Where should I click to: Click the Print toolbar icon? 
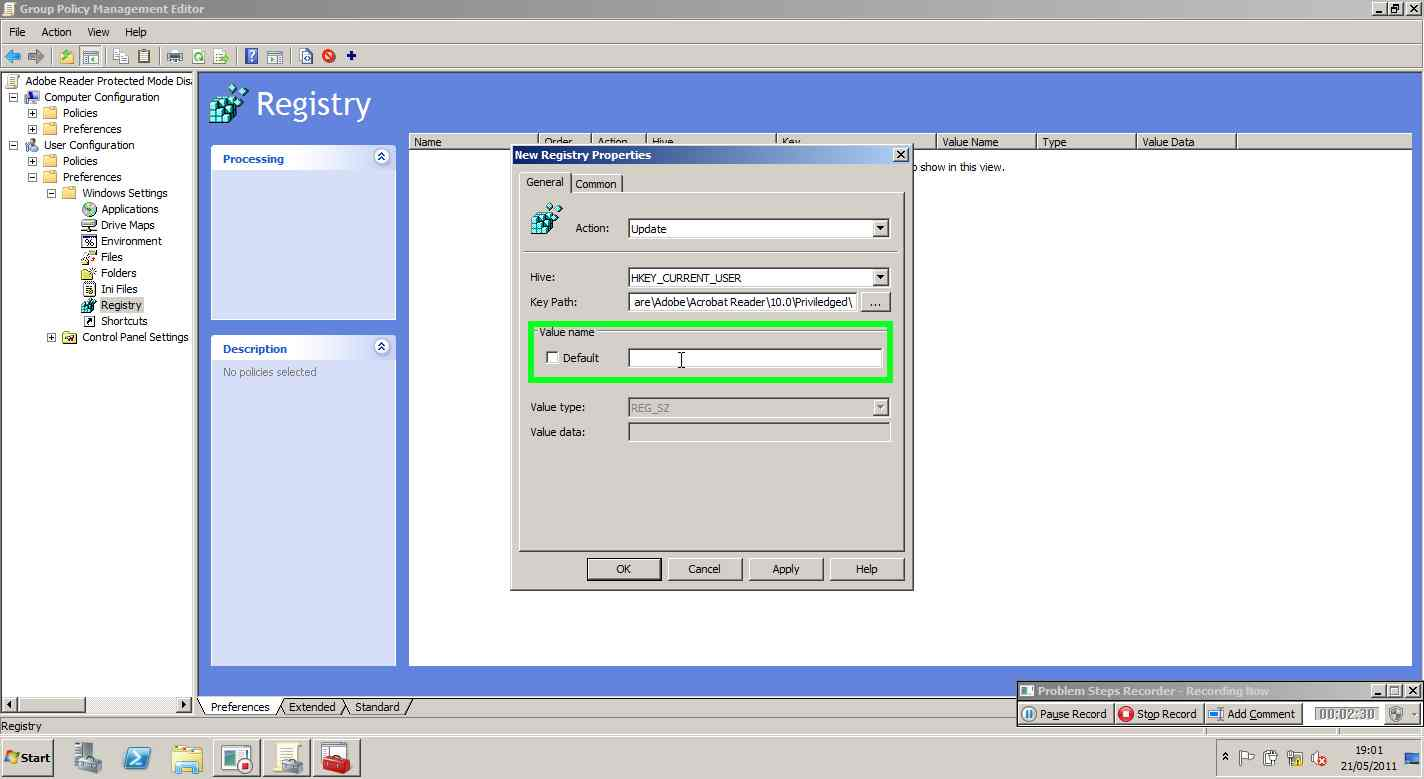175,56
